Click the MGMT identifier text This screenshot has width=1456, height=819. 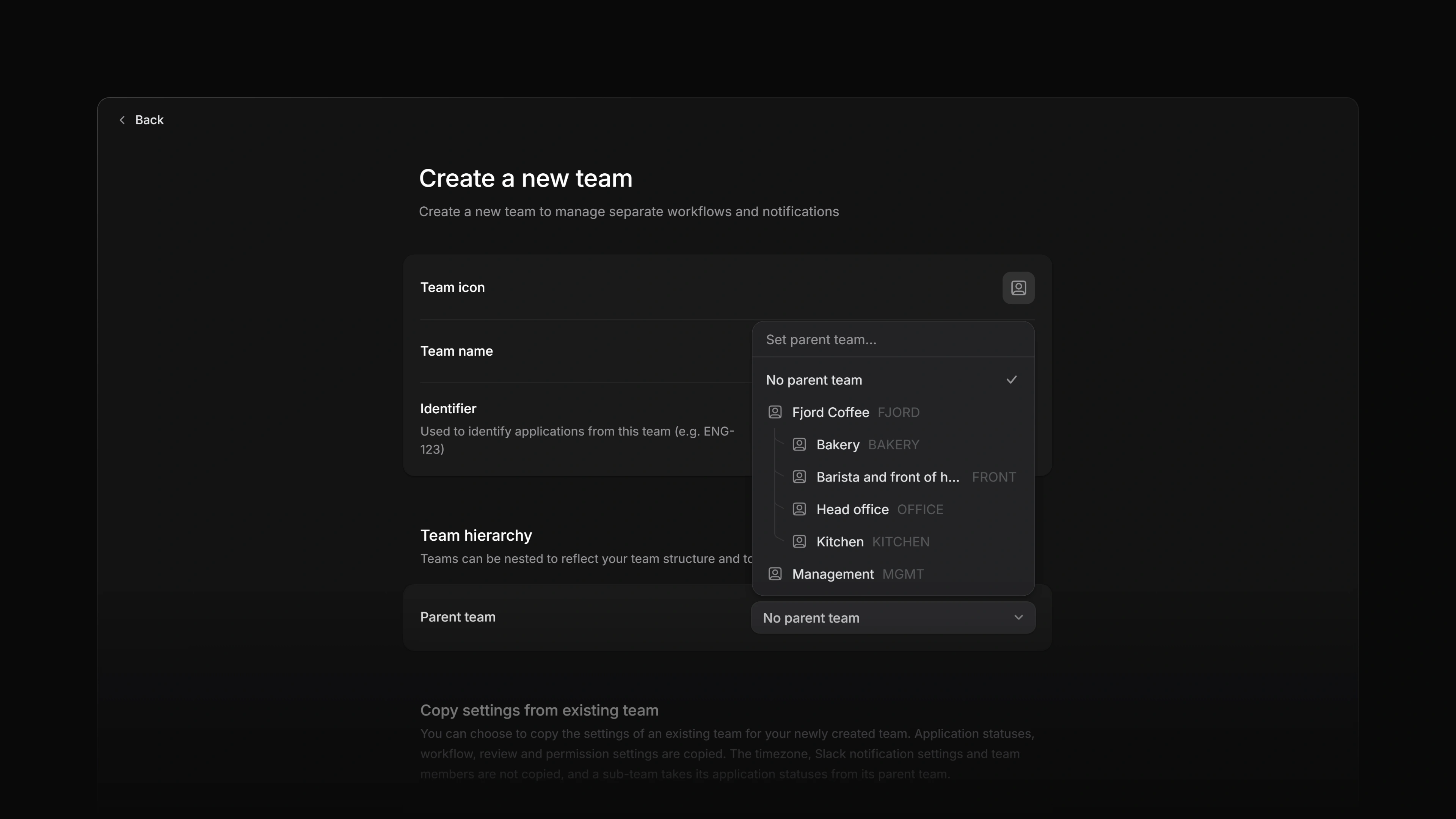[x=903, y=574]
